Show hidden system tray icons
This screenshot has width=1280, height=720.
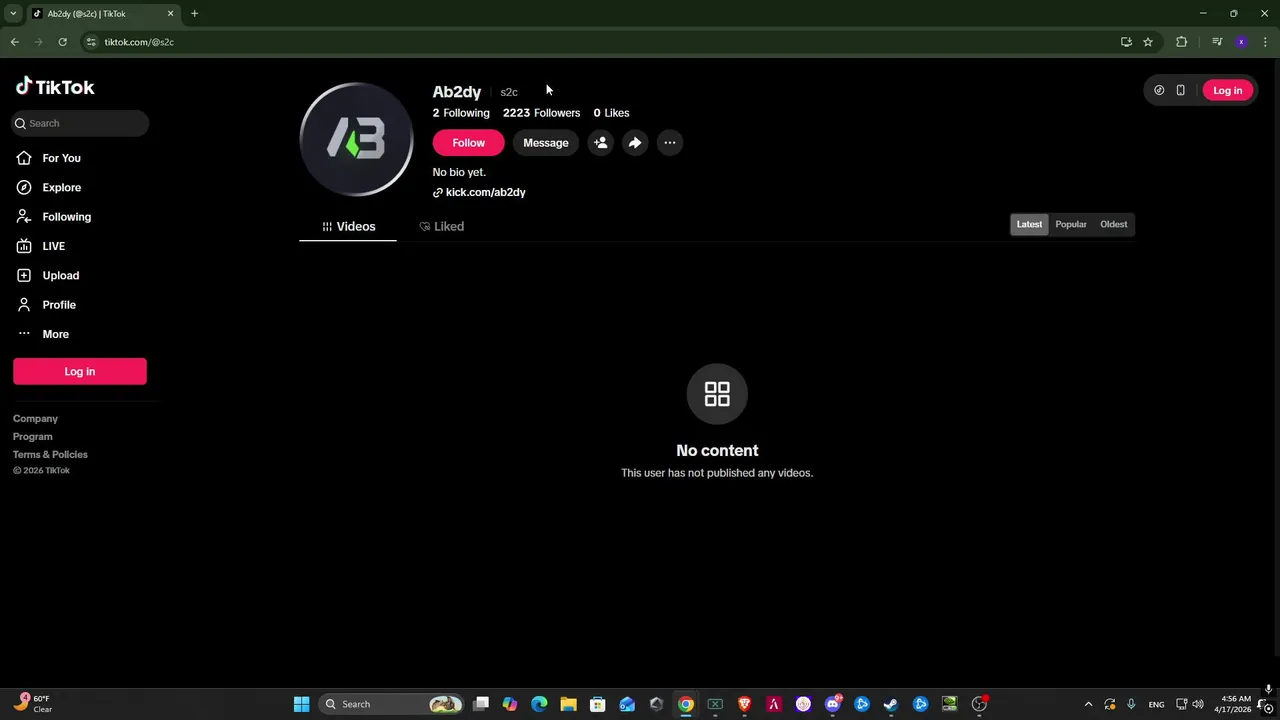(x=1088, y=704)
